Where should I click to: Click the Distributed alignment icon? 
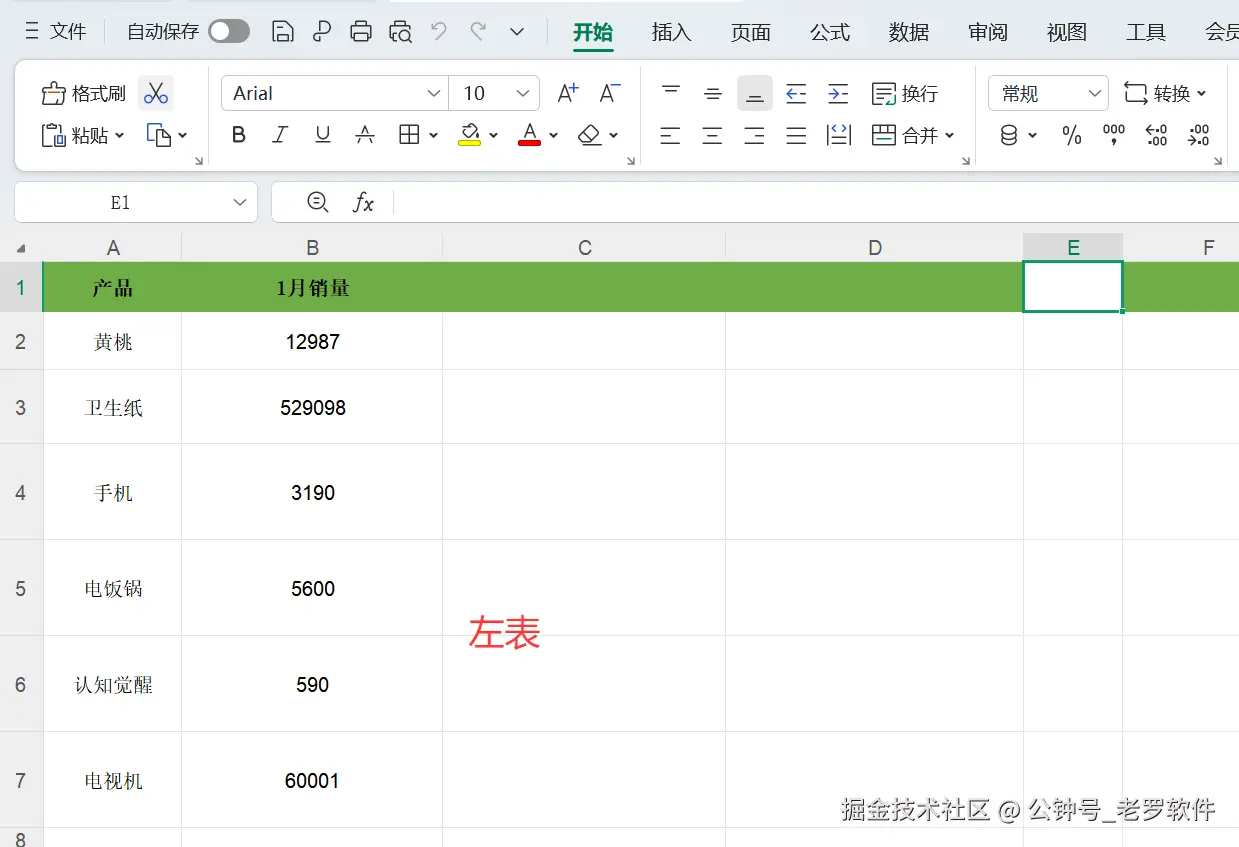pyautogui.click(x=839, y=135)
